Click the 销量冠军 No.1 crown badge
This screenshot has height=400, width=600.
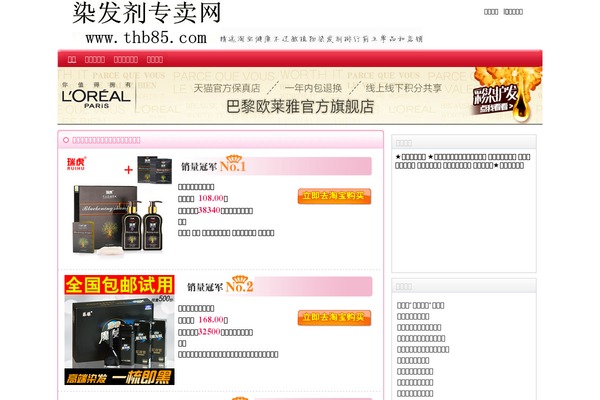coord(213,165)
